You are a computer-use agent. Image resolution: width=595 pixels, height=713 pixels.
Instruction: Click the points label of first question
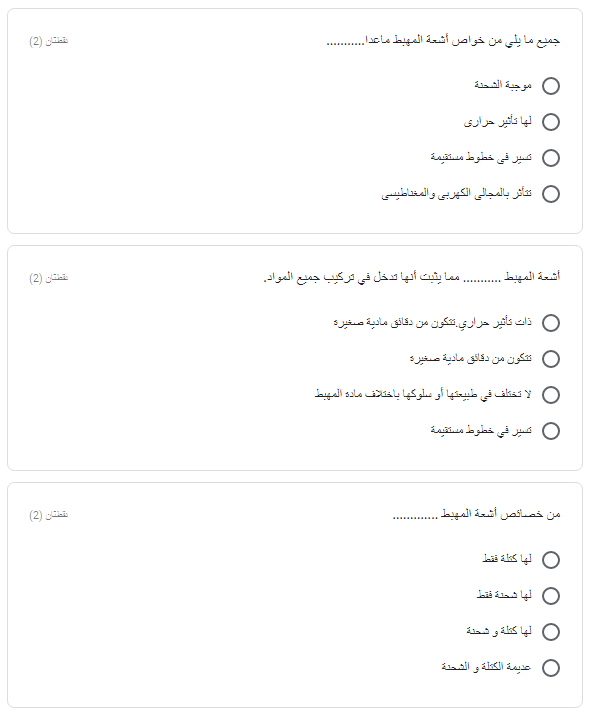point(49,41)
